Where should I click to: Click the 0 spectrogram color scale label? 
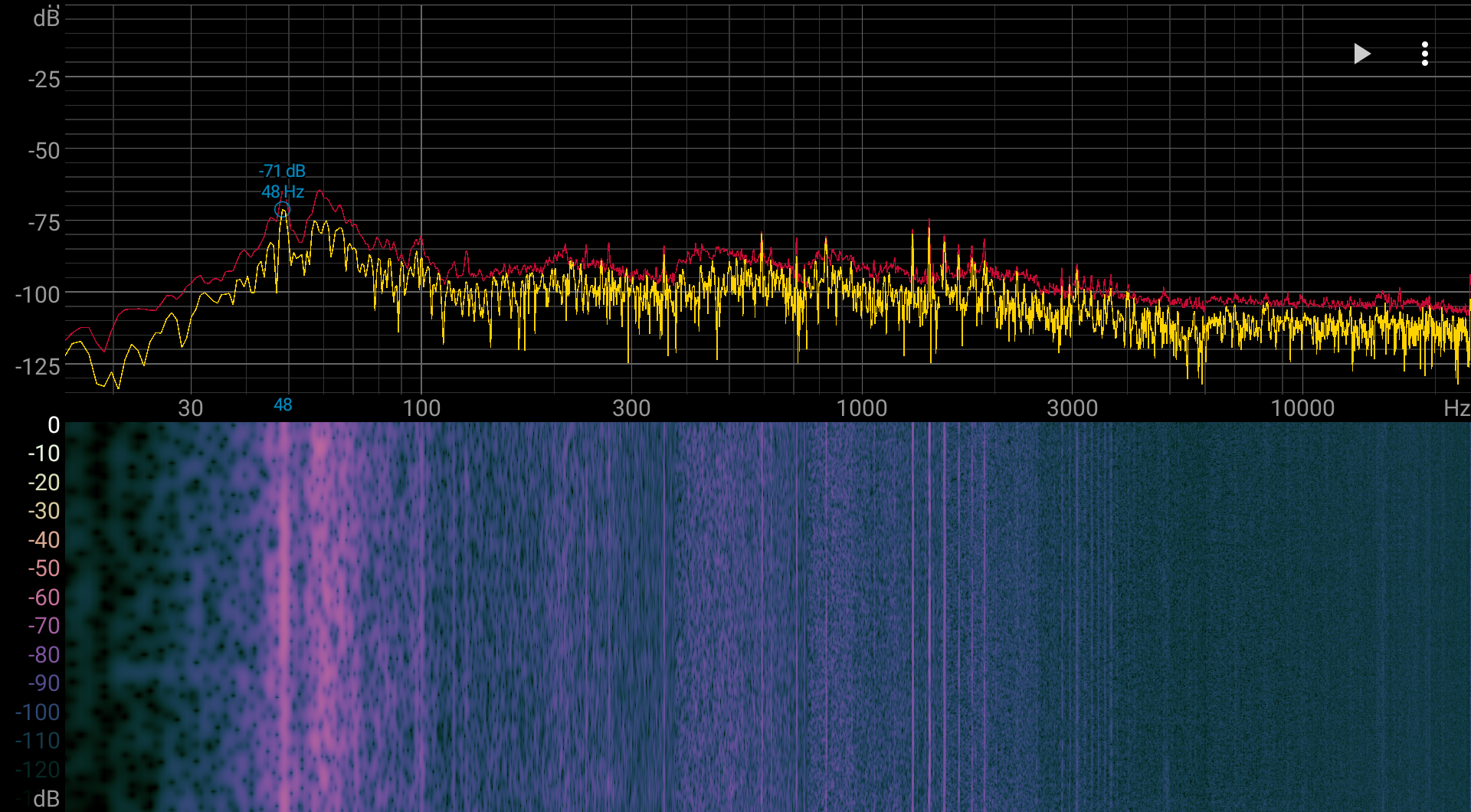54,425
